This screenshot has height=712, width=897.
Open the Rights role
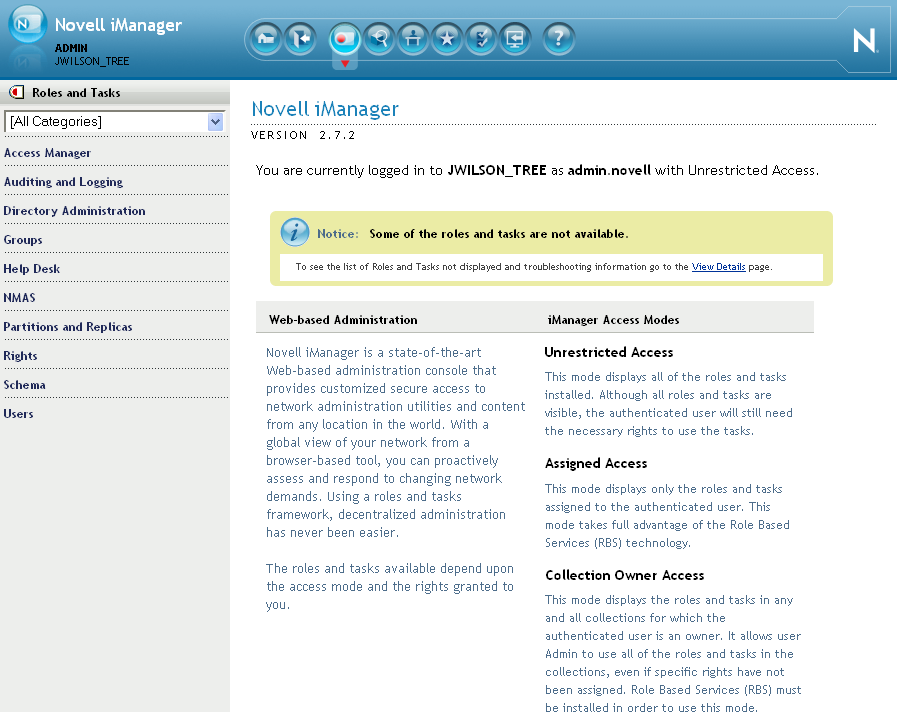click(20, 356)
